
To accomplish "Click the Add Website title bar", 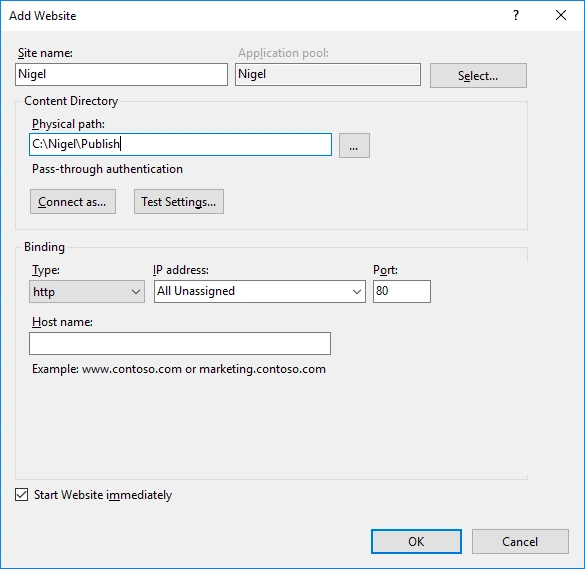I will click(x=261, y=16).
